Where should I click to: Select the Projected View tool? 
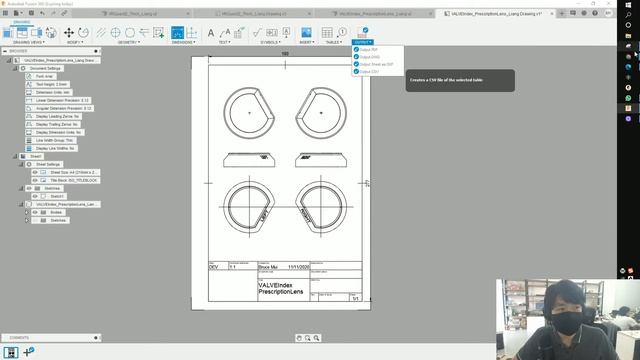(x=22, y=33)
